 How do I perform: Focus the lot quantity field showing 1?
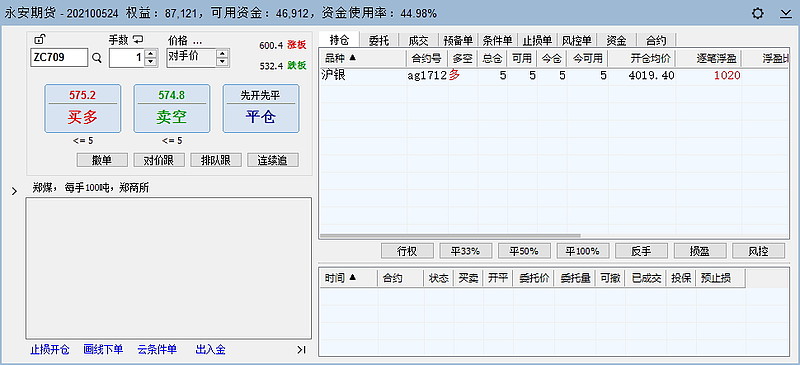(127, 58)
